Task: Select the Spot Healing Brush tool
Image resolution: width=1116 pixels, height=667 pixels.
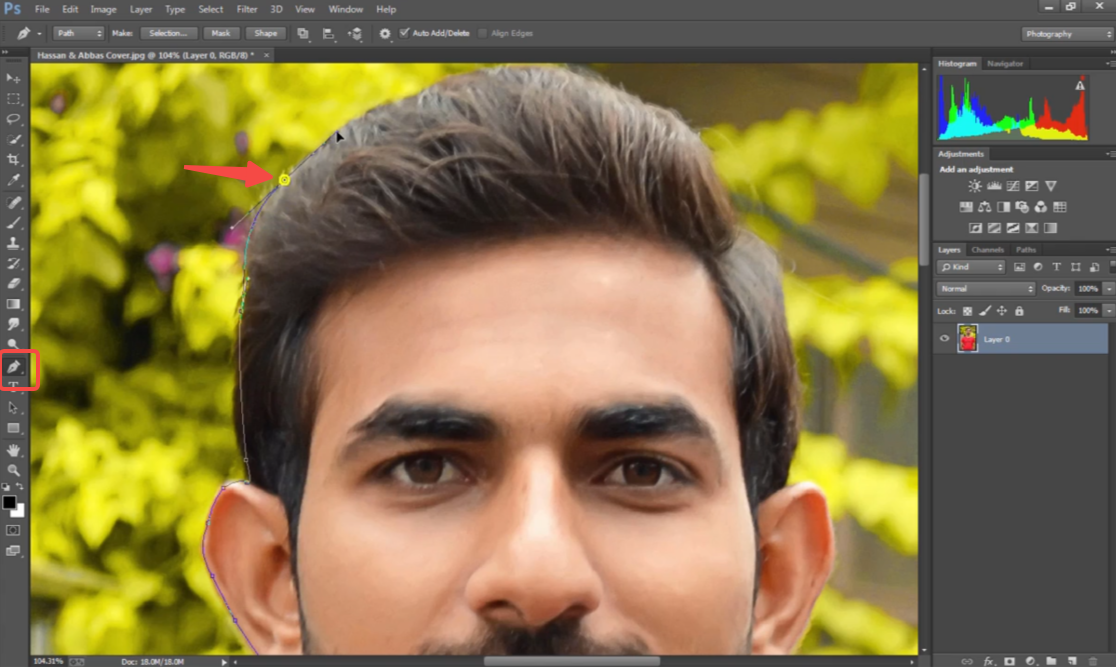Action: coord(13,203)
